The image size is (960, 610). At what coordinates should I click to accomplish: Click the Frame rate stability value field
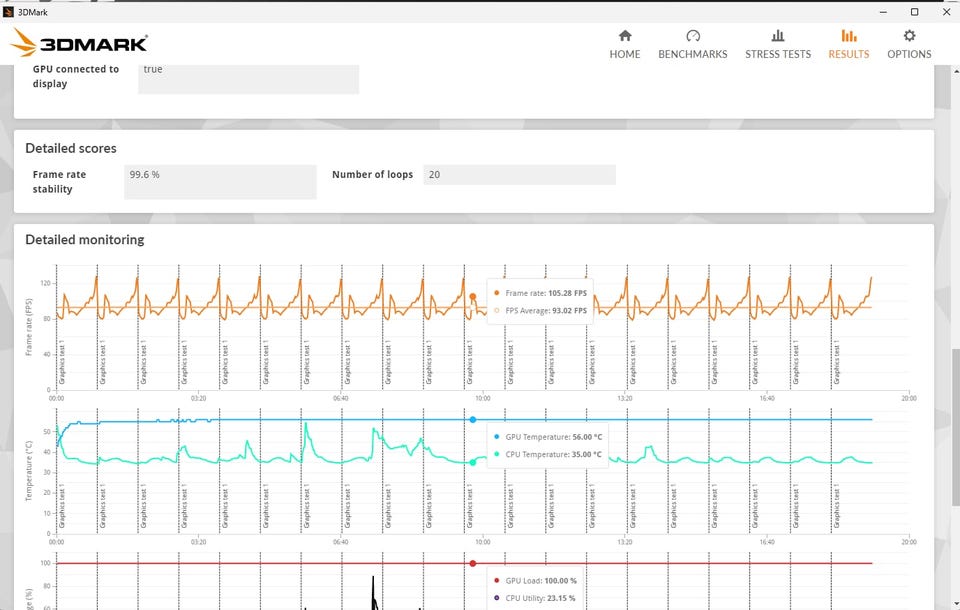click(220, 182)
